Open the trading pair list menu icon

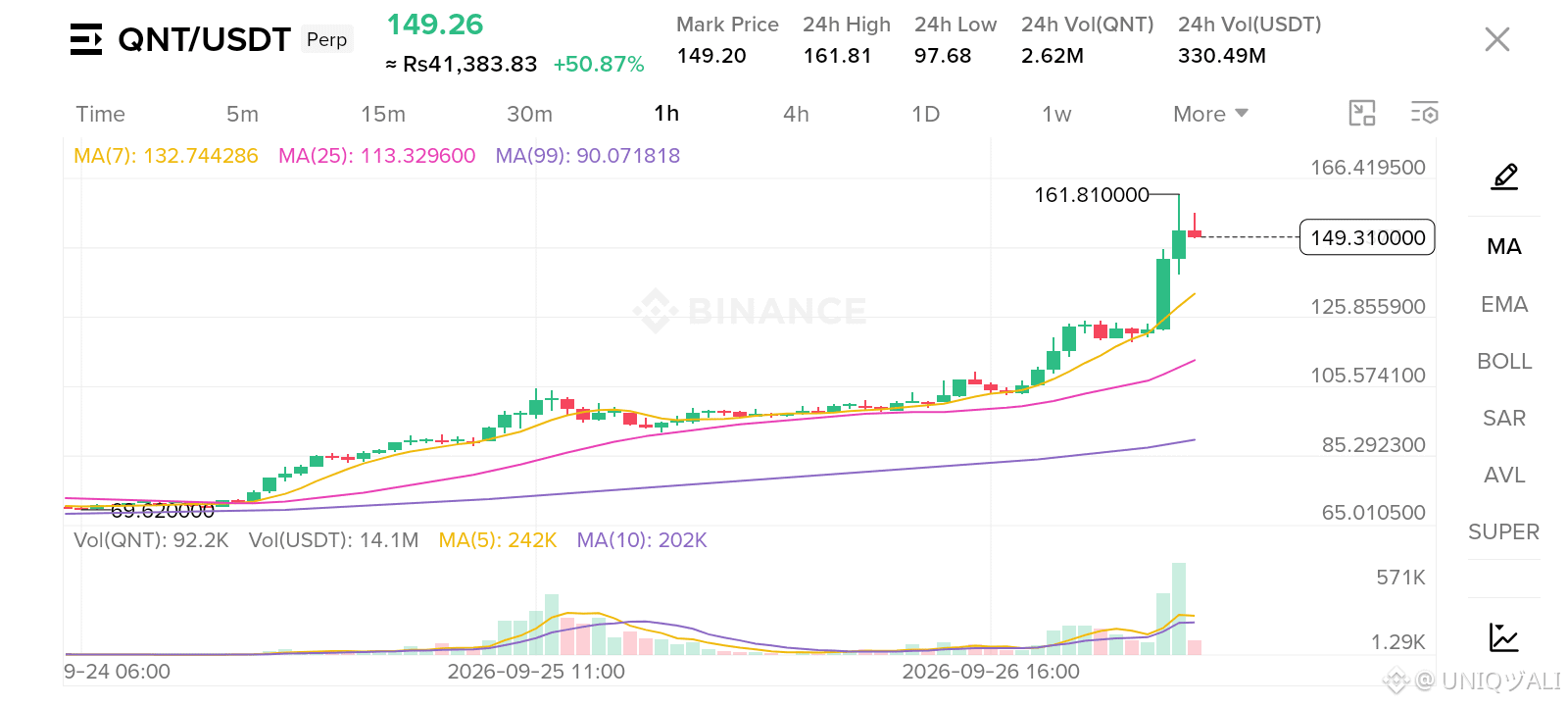86,39
